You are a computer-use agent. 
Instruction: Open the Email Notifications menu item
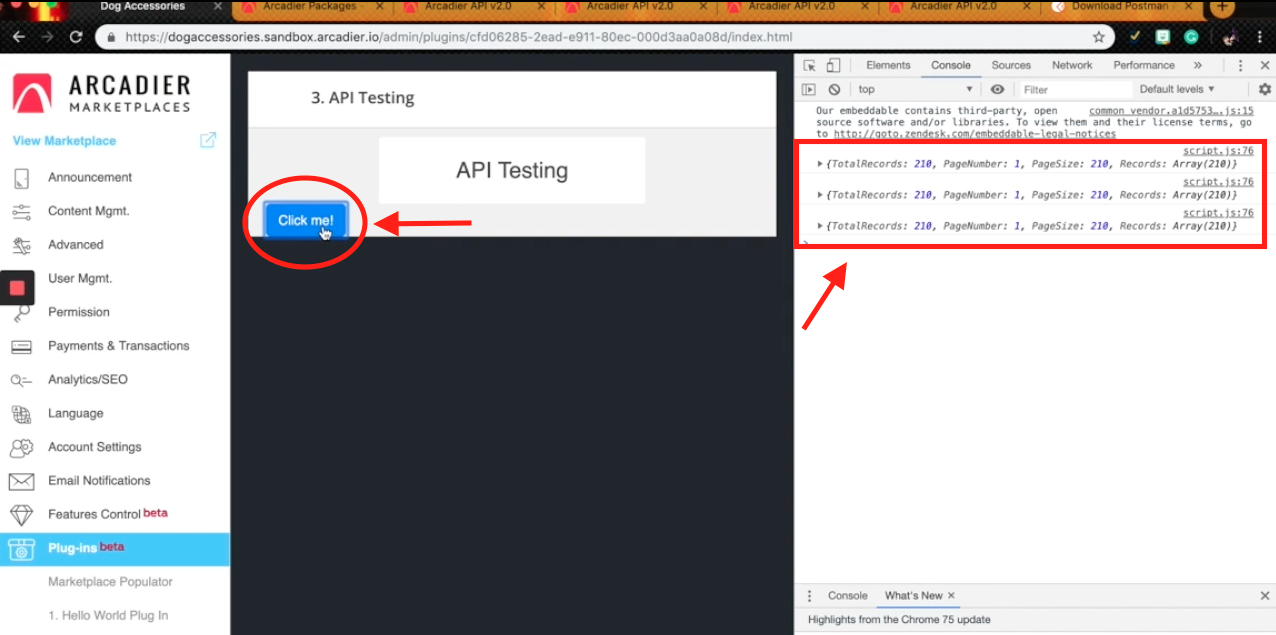coord(99,481)
